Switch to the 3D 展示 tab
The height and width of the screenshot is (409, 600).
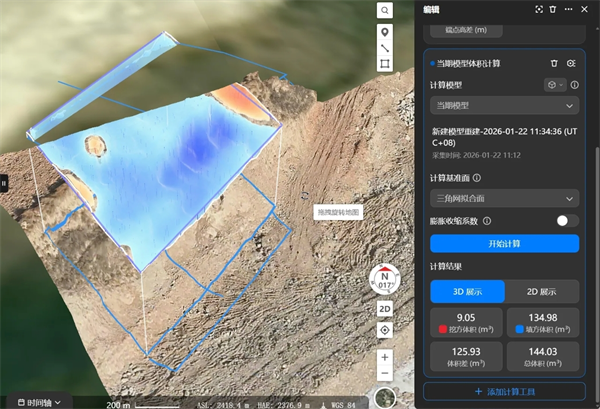click(466, 291)
